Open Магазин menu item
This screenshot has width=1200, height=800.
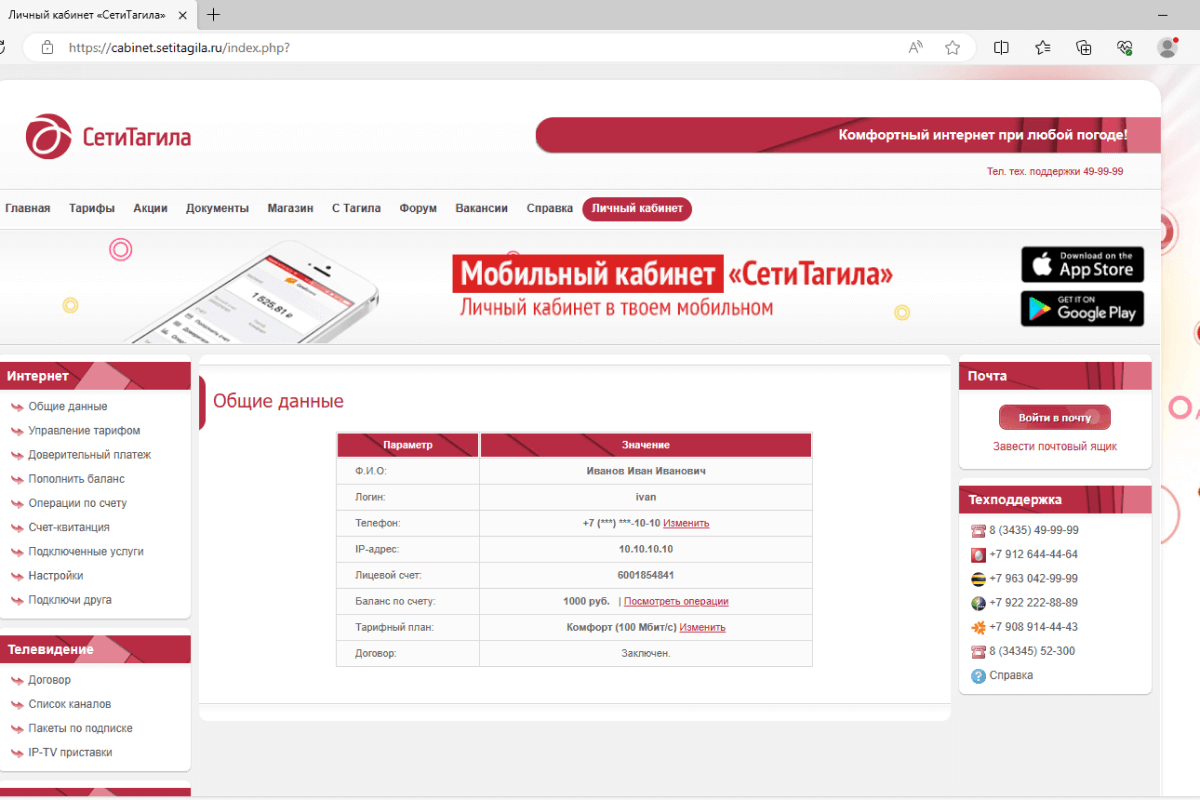point(290,208)
